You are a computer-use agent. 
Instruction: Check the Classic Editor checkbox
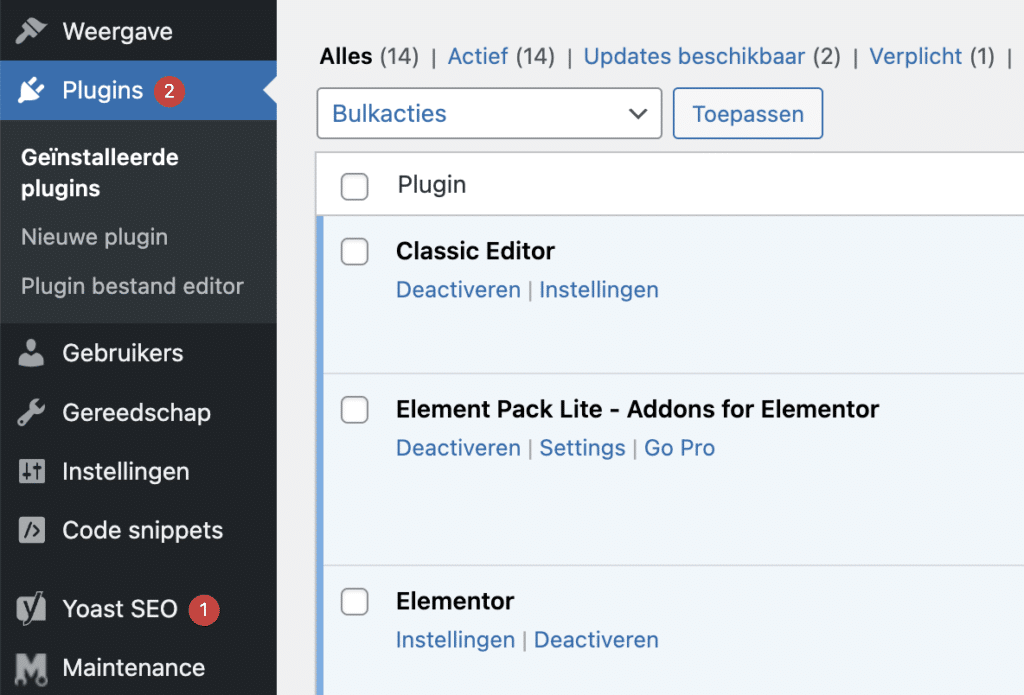(x=355, y=251)
